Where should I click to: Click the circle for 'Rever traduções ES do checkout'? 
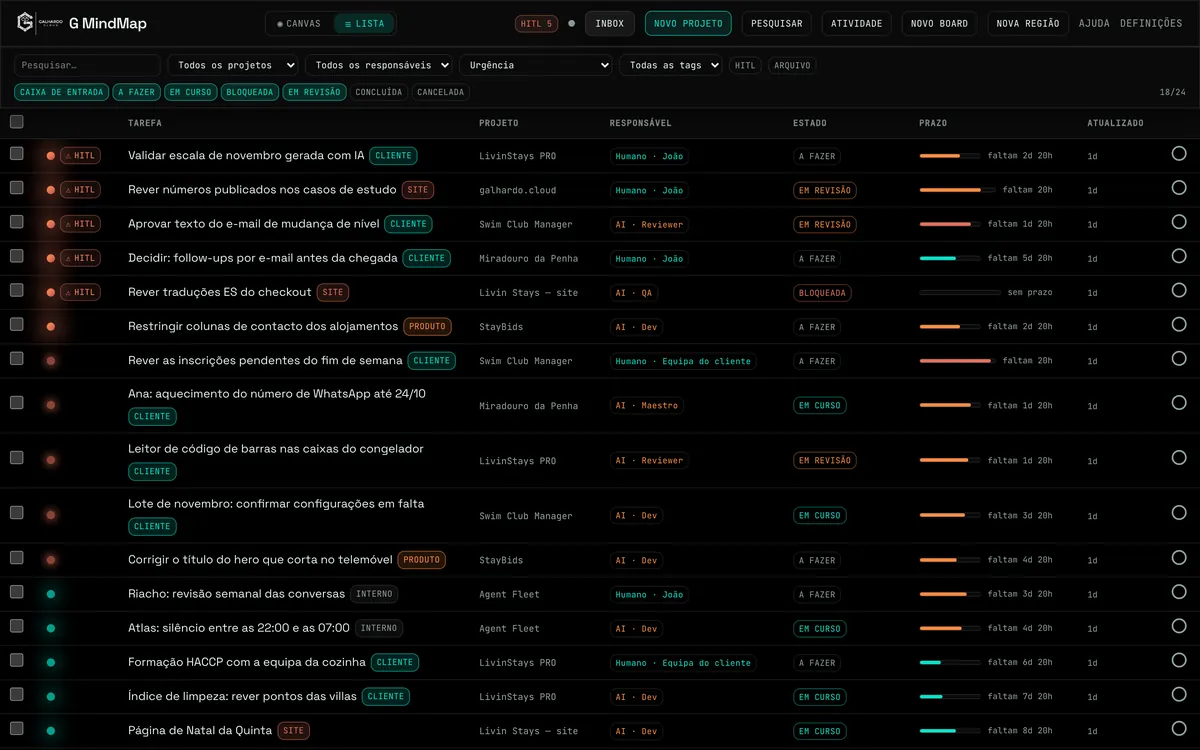point(1179,291)
